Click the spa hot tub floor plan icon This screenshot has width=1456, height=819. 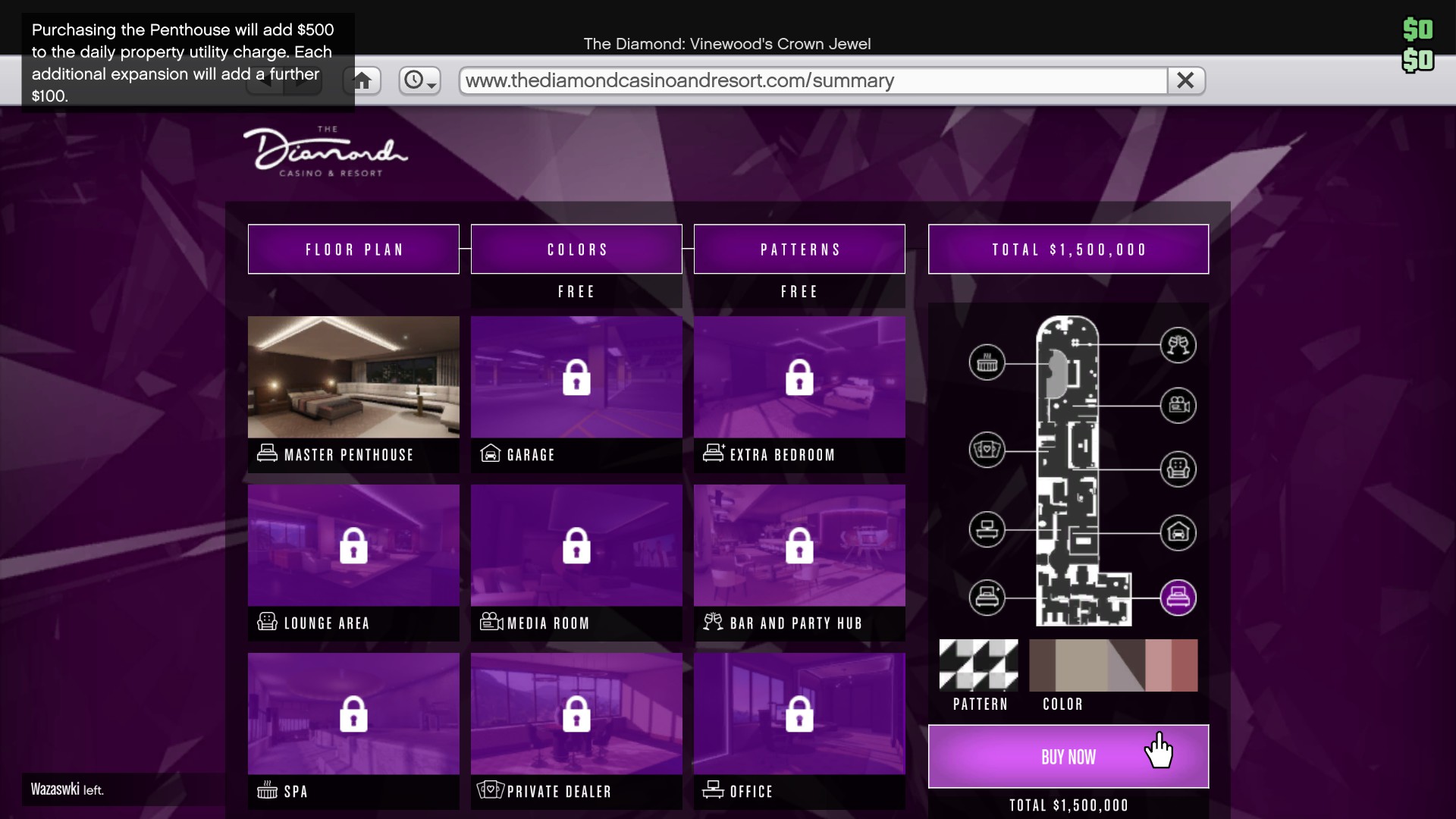click(x=987, y=362)
